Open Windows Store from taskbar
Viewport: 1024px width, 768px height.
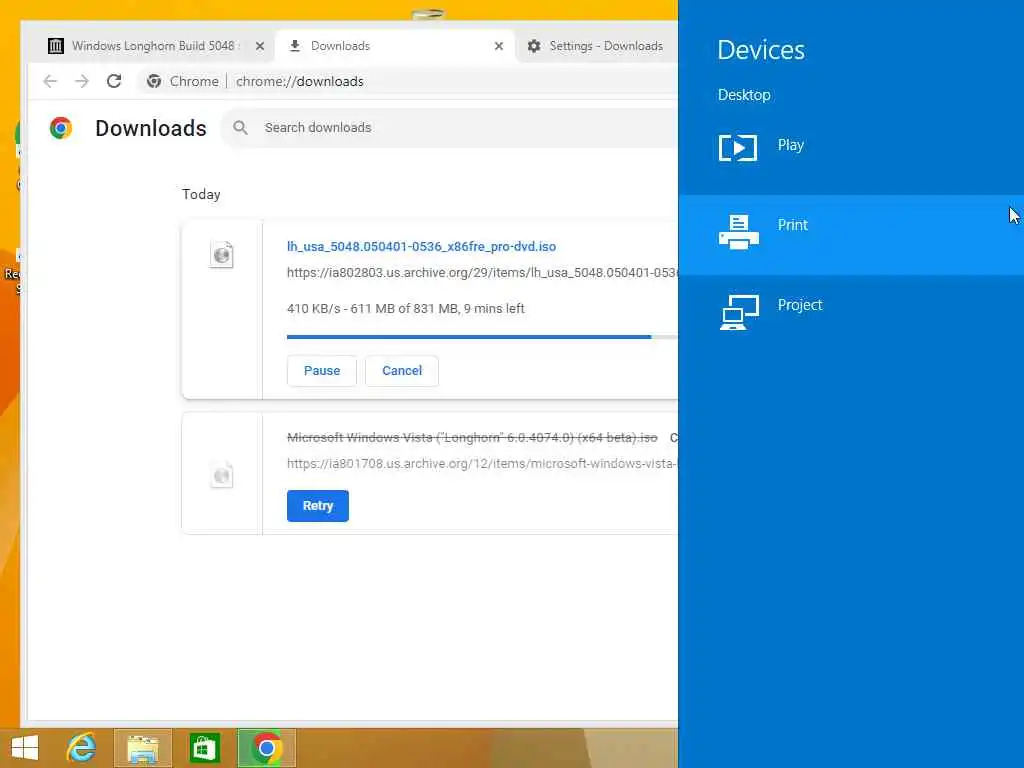click(204, 748)
